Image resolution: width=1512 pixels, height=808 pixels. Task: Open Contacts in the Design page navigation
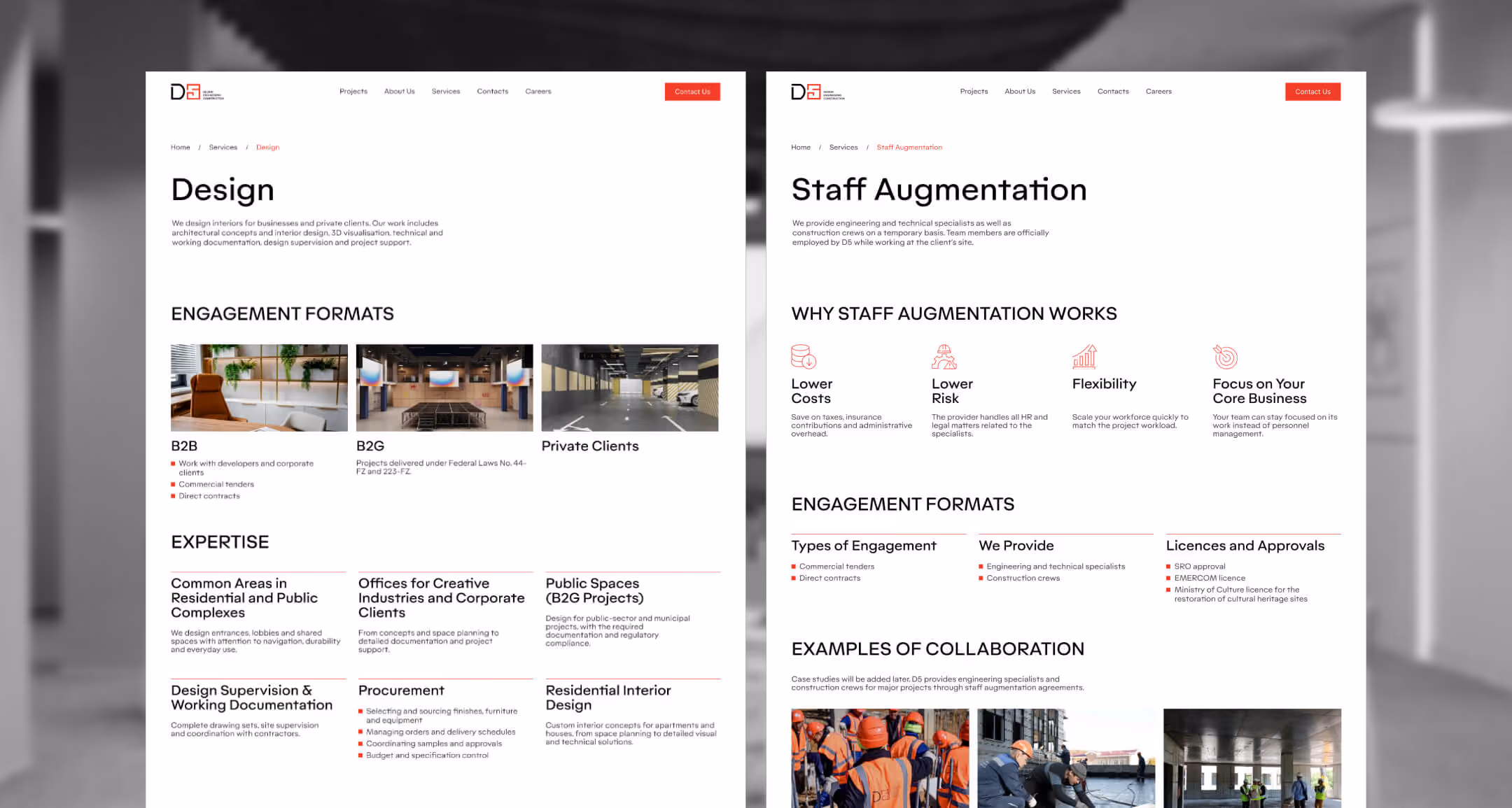tap(493, 92)
